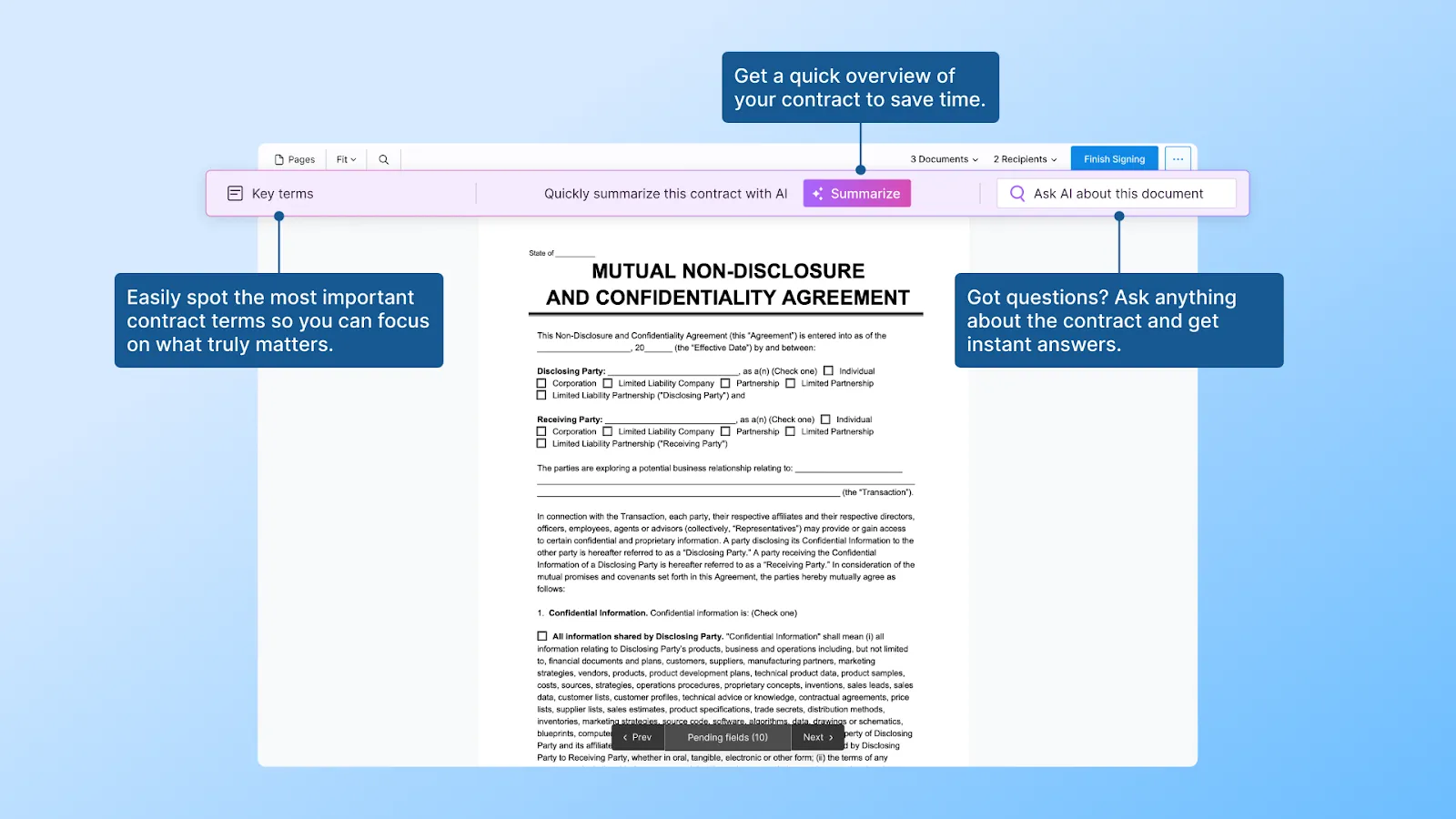Check Limited Liability Partnership ("Receiving Party") box
This screenshot has width=1456, height=819.
[541, 443]
